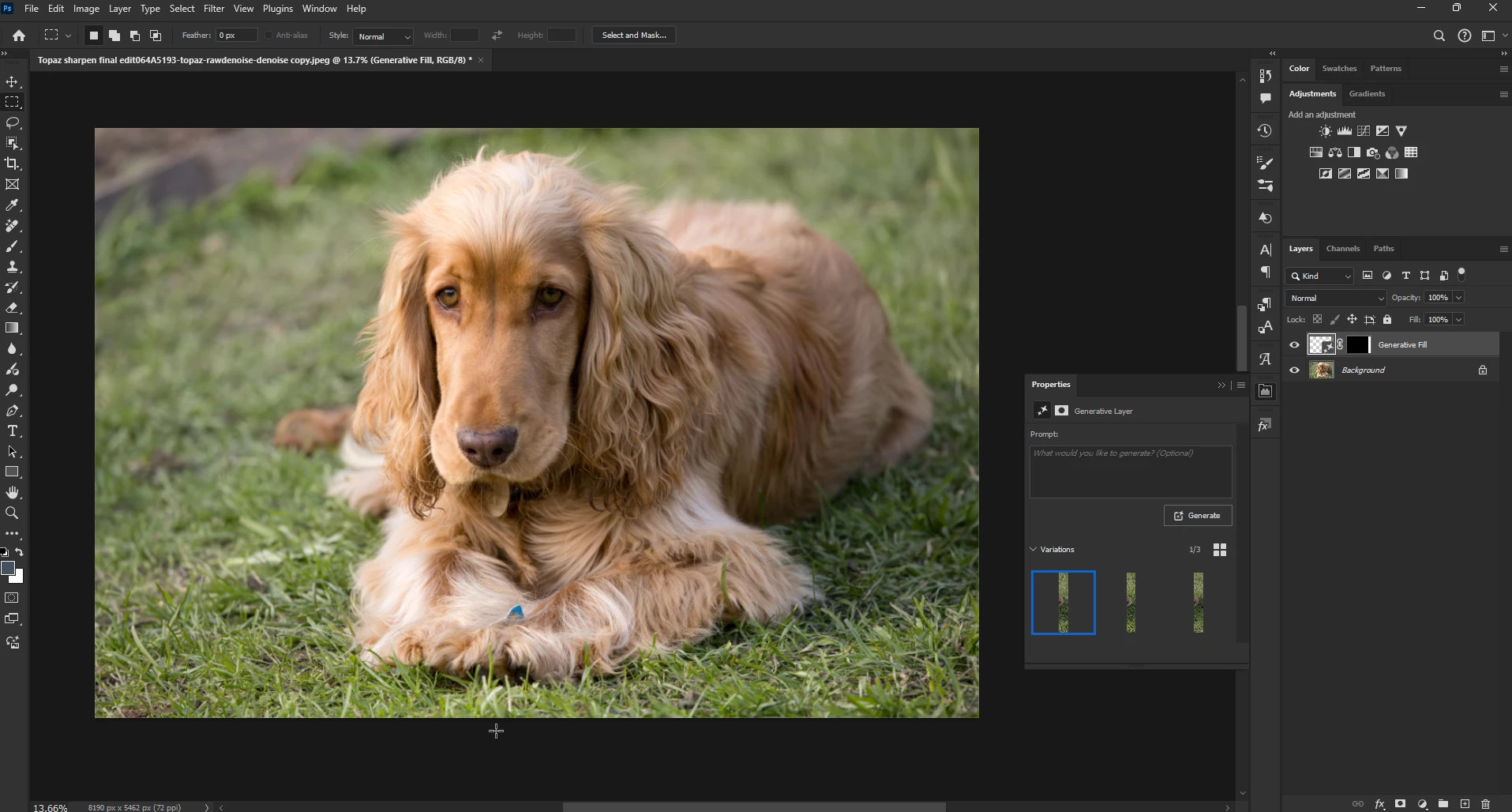Select the Hand tool
Screen dimensions: 1512x812
(12, 492)
